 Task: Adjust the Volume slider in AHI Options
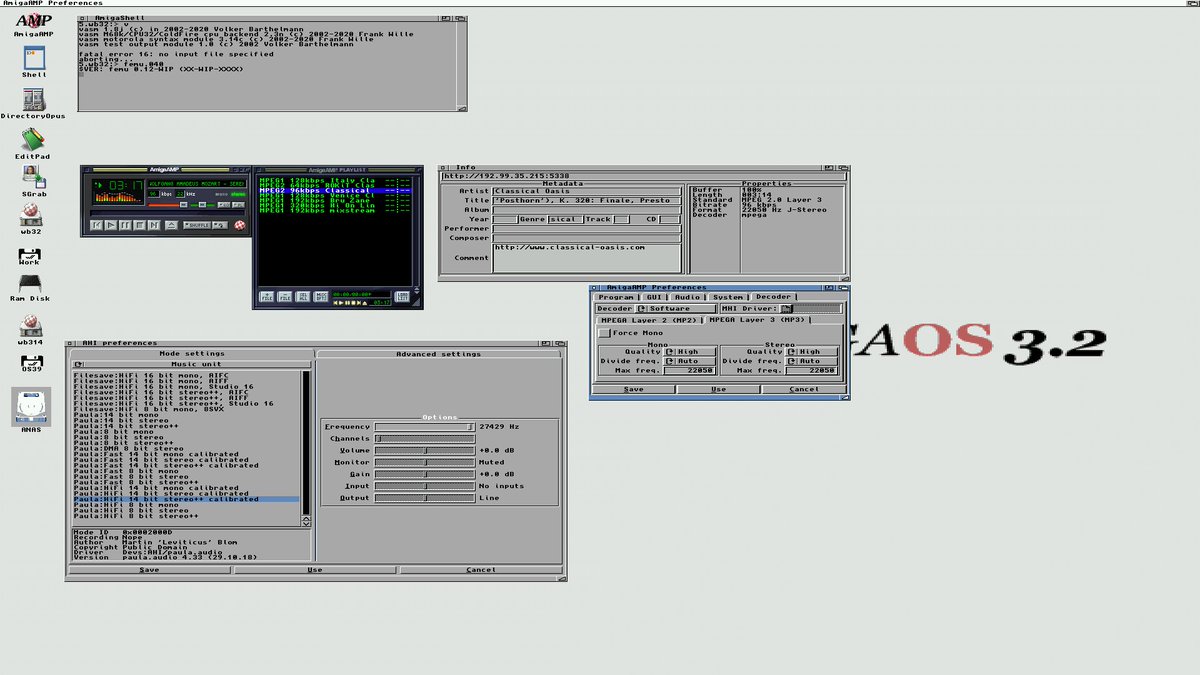(x=424, y=450)
